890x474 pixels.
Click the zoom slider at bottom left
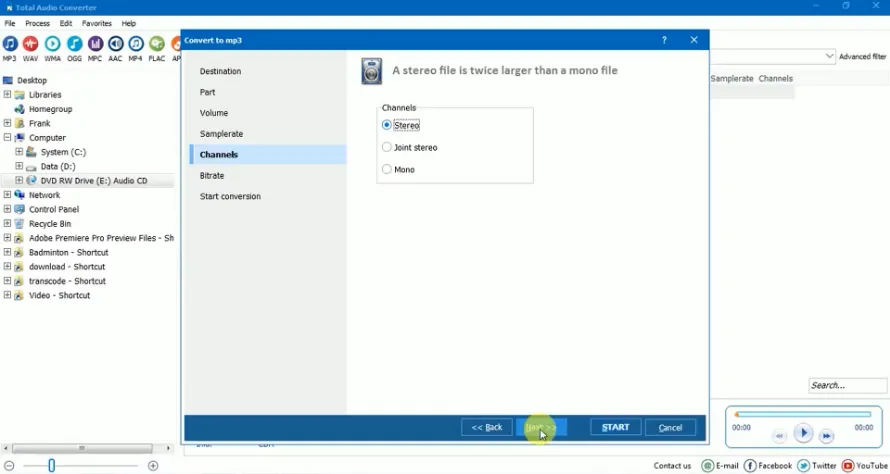[x=52, y=466]
